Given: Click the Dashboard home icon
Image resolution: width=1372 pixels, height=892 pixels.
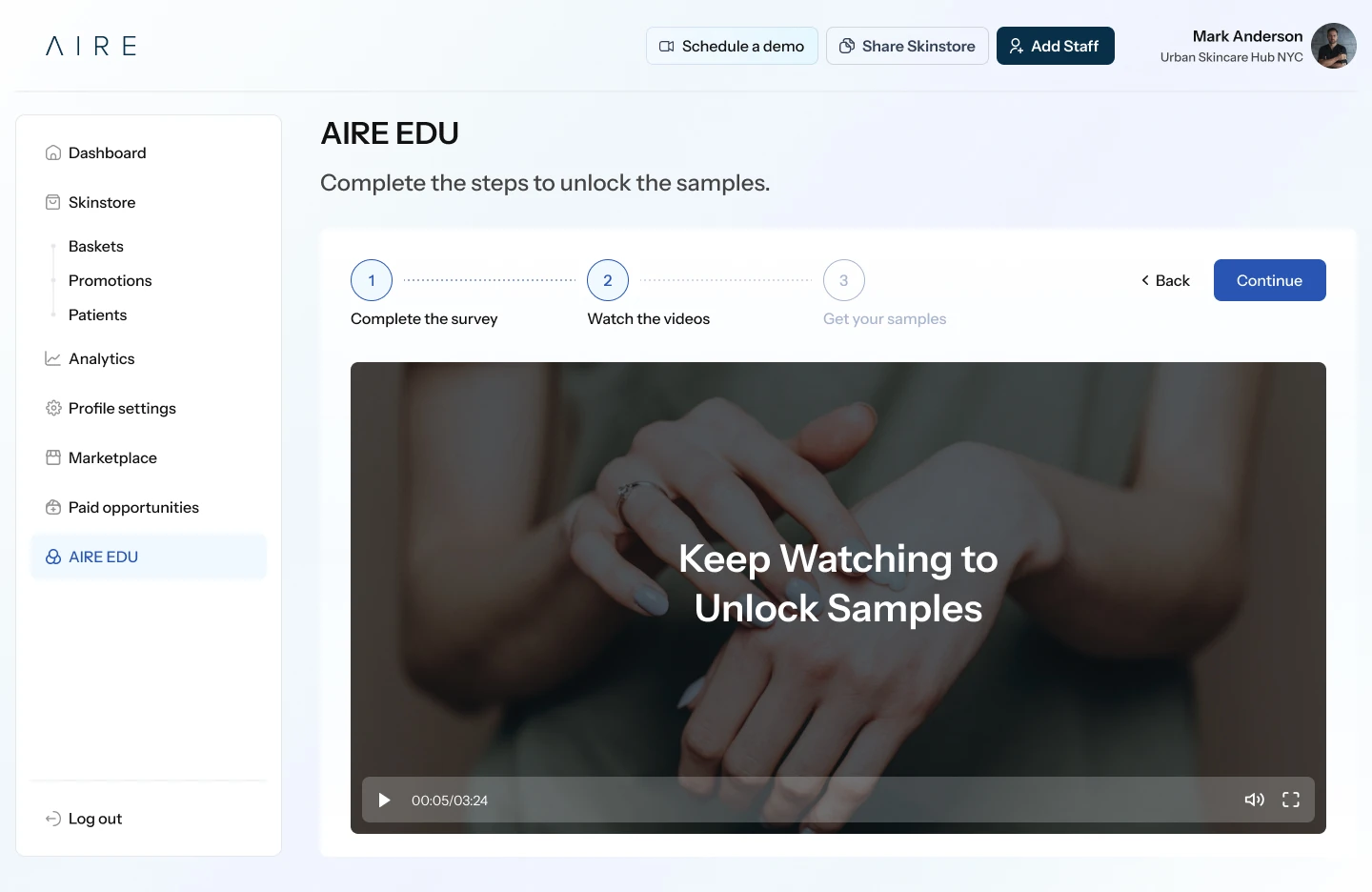Looking at the screenshot, I should click(x=53, y=152).
